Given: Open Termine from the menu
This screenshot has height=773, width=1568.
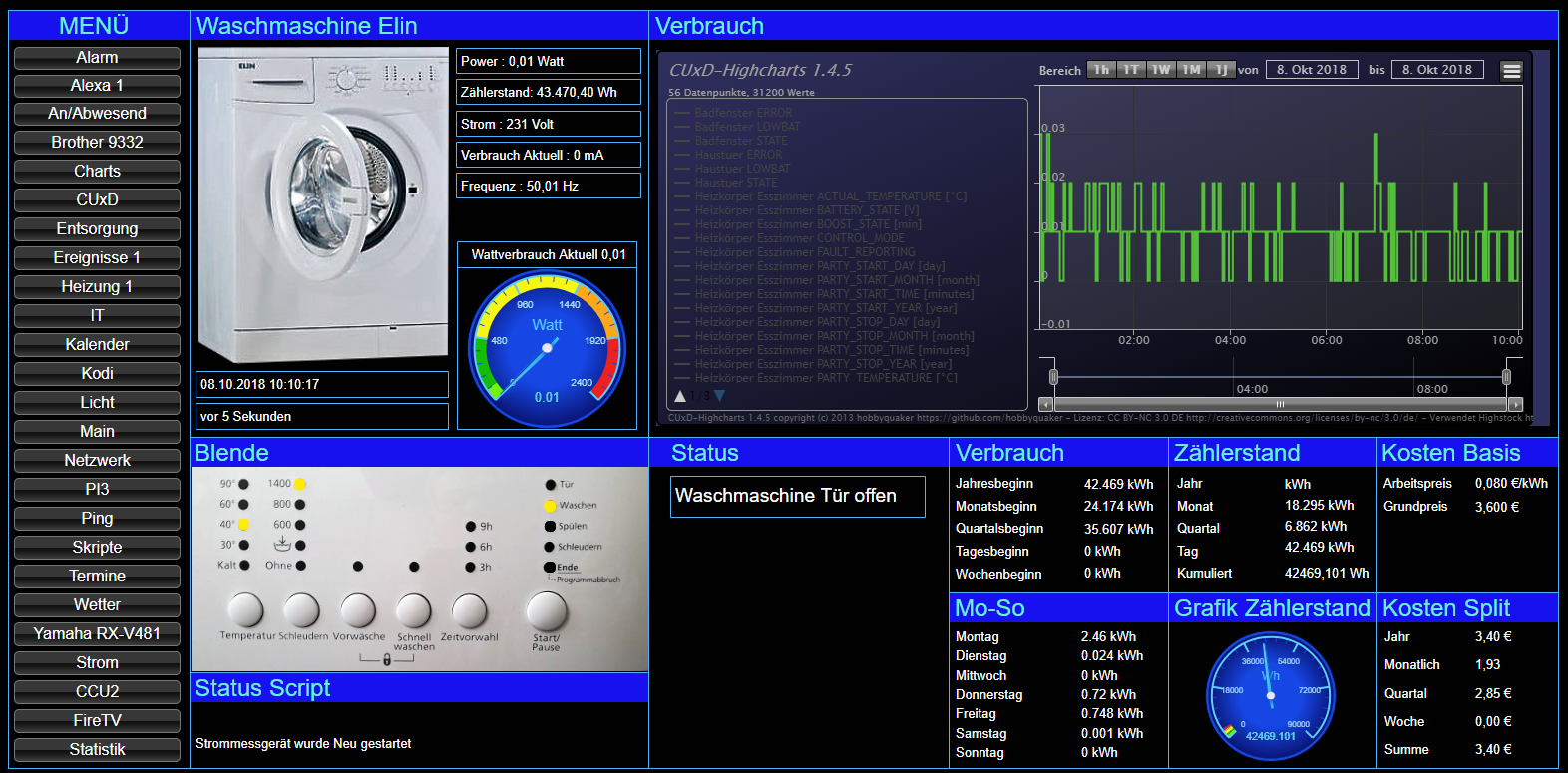Looking at the screenshot, I should 97,577.
